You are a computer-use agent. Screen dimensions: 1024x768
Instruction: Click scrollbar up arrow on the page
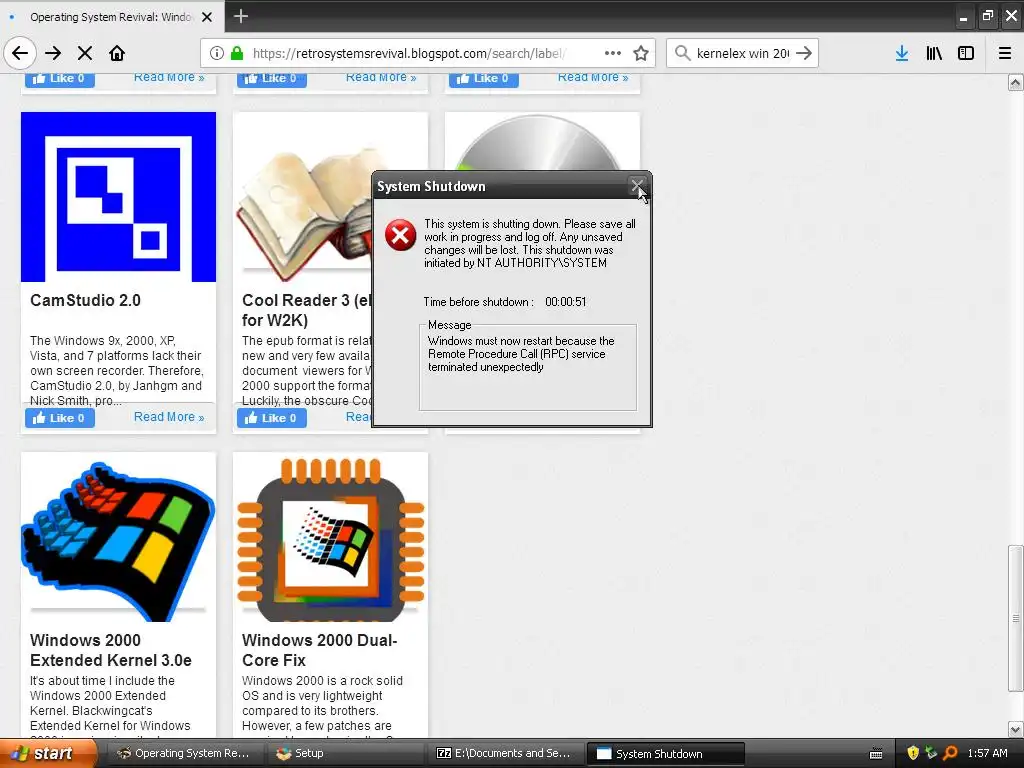[x=1016, y=82]
